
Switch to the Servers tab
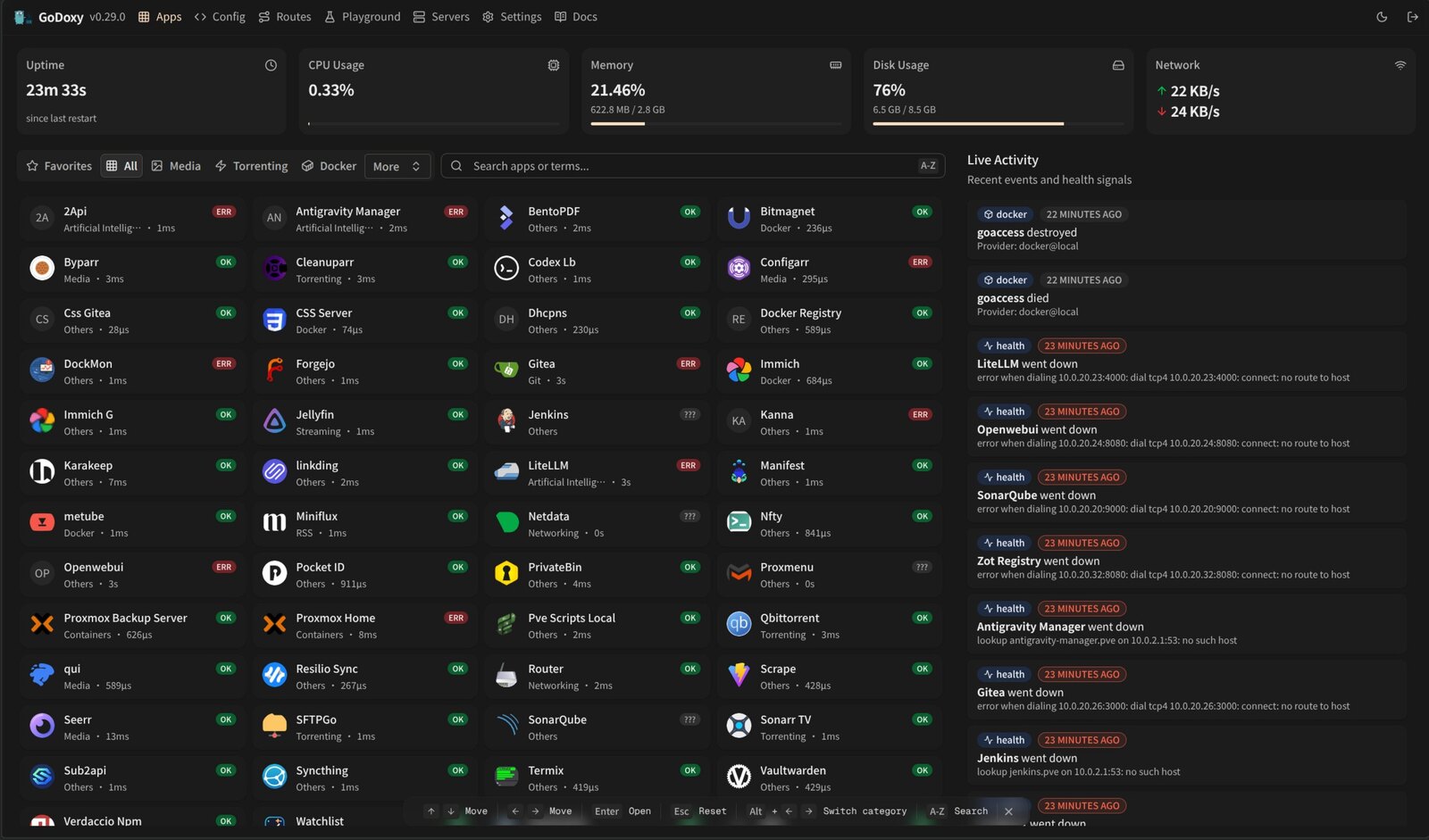(x=441, y=17)
